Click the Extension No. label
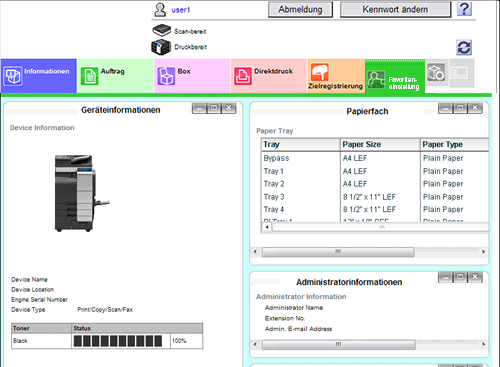This screenshot has width=500, height=367. [285, 318]
